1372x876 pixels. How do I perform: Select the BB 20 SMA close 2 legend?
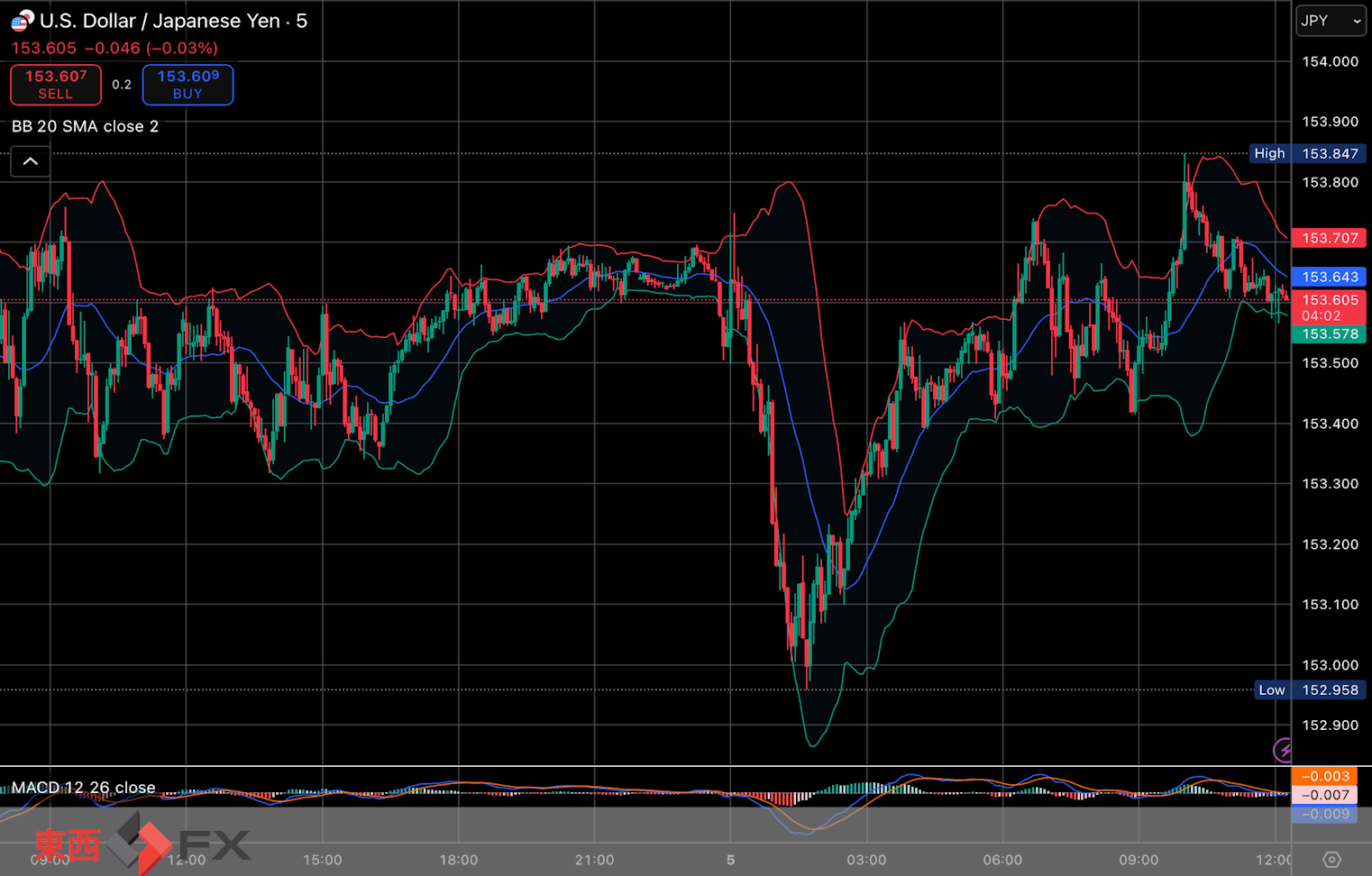85,126
